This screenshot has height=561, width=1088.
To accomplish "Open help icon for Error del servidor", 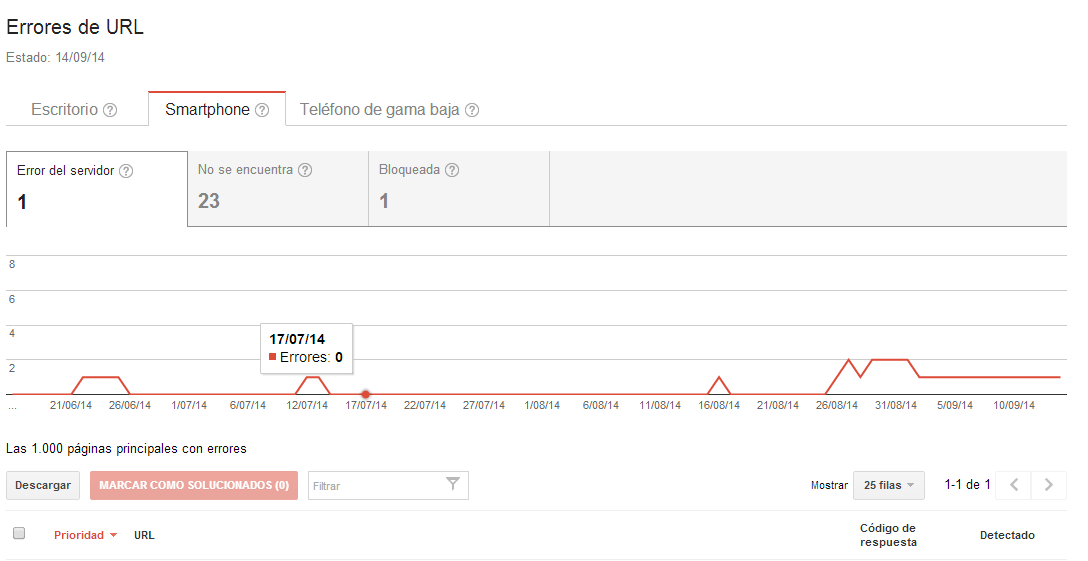I will [x=126, y=171].
